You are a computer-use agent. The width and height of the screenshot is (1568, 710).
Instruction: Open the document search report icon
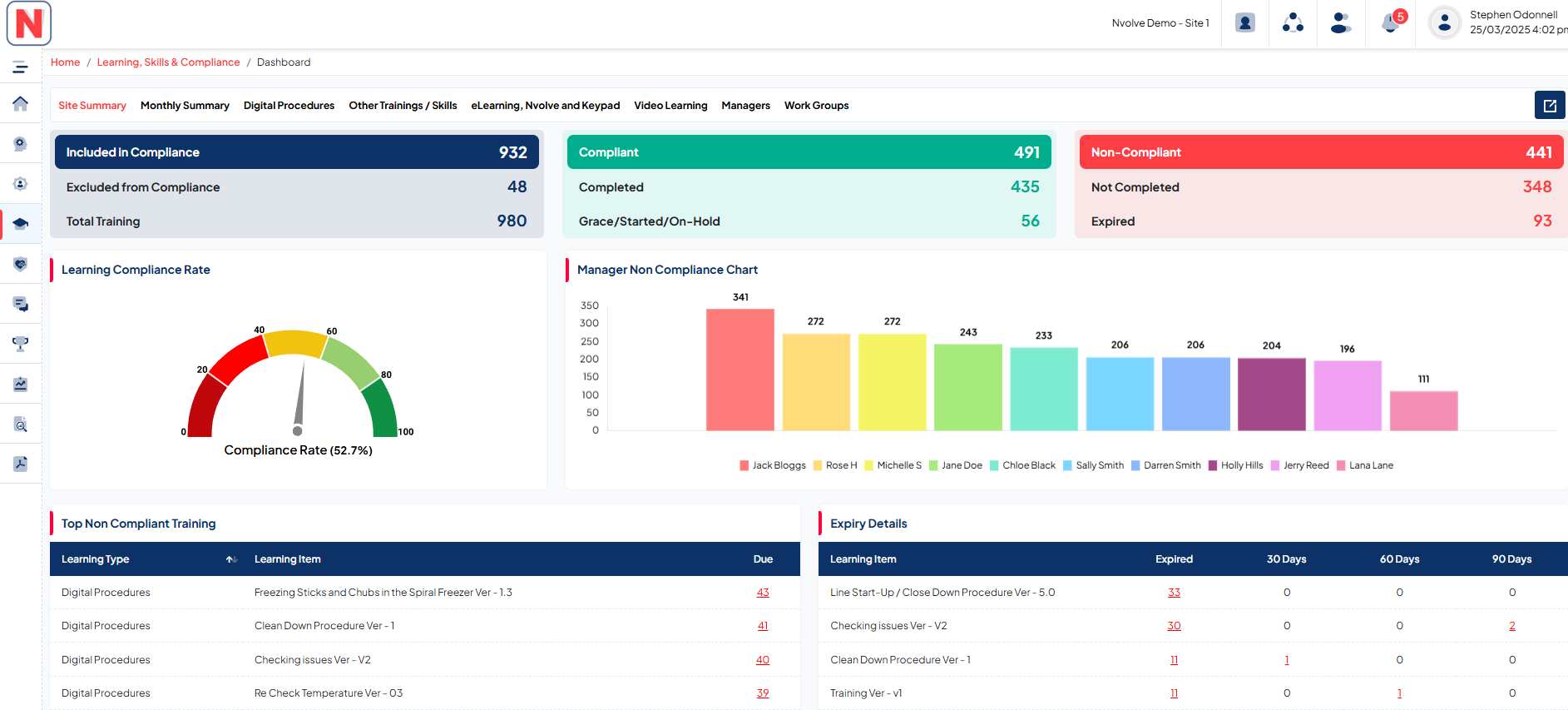pos(21,424)
